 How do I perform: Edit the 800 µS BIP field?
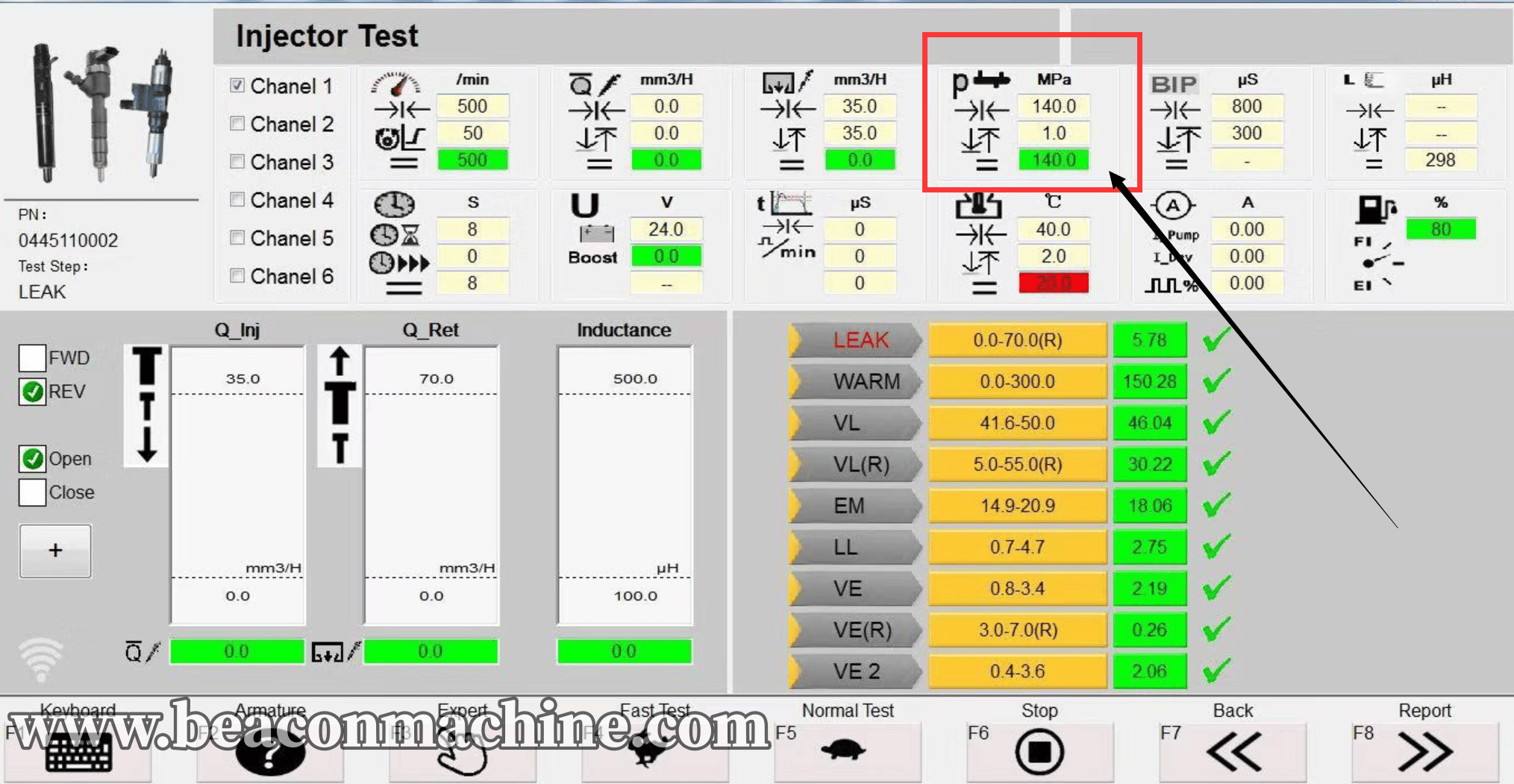[x=1247, y=106]
